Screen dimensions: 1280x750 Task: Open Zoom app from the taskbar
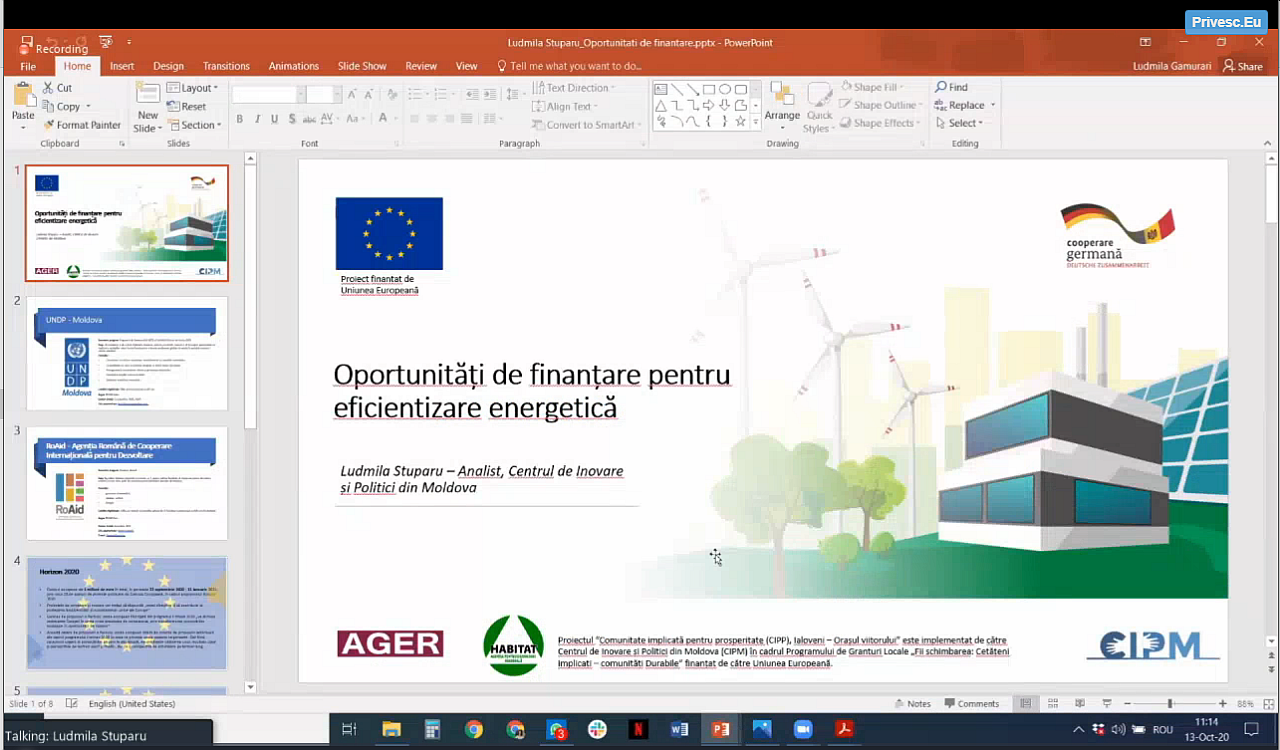pos(803,729)
